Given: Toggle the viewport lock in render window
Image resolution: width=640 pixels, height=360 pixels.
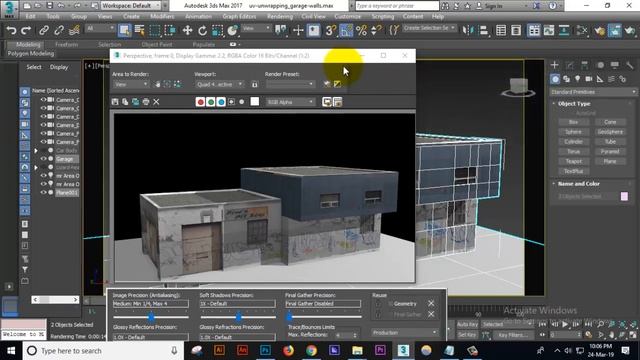Looking at the screenshot, I should [x=255, y=84].
